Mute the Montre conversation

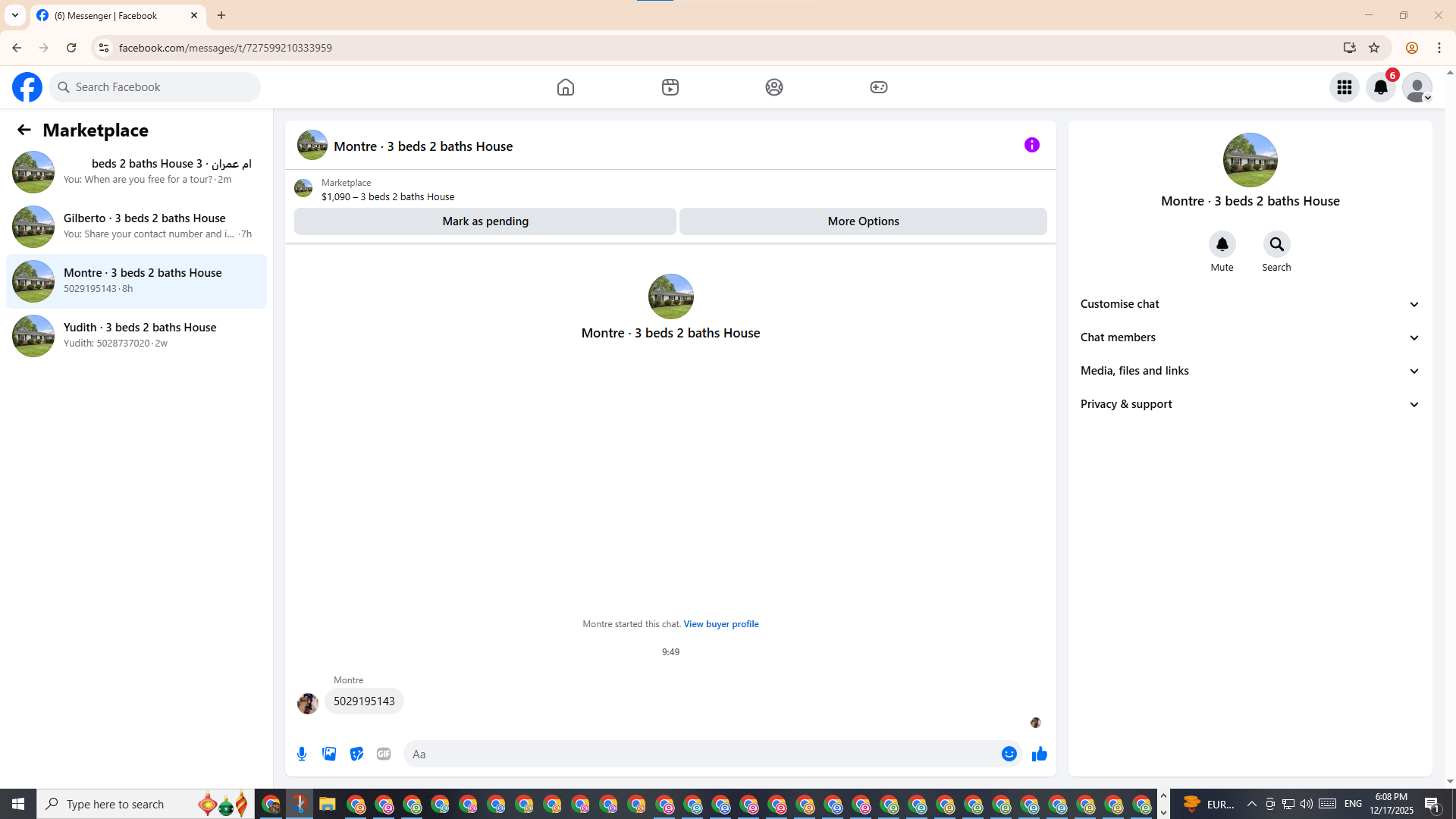point(1222,245)
